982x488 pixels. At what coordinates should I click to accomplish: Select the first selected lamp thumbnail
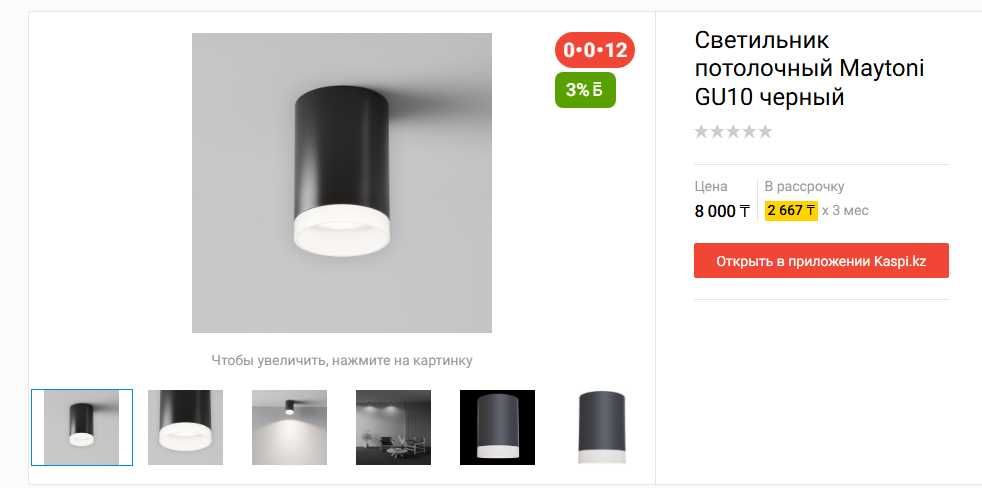81,427
